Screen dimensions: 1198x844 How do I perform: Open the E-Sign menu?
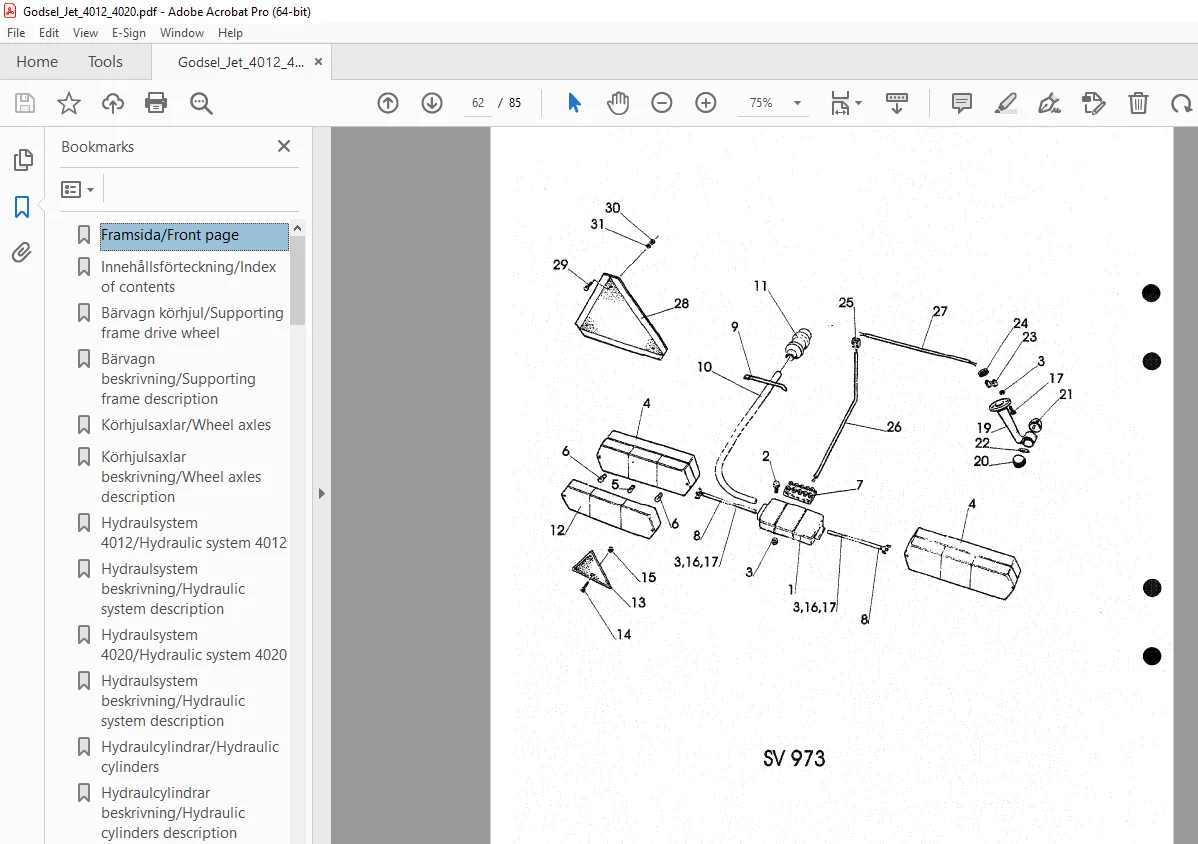(x=128, y=33)
